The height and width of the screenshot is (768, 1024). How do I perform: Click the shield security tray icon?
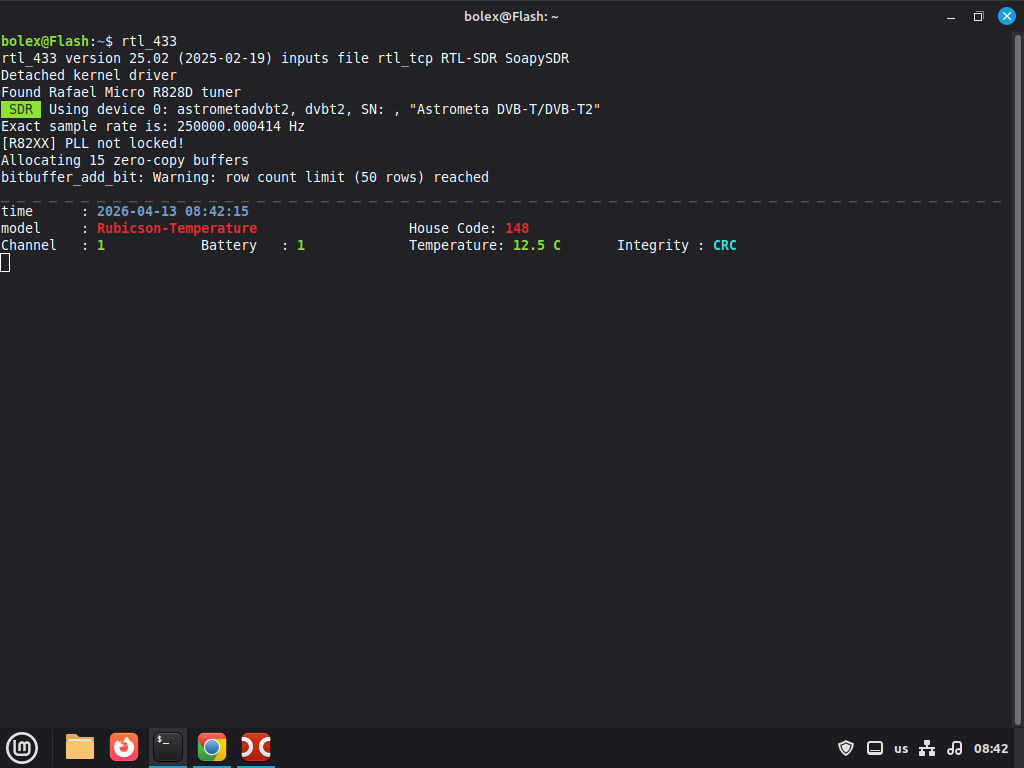point(846,748)
